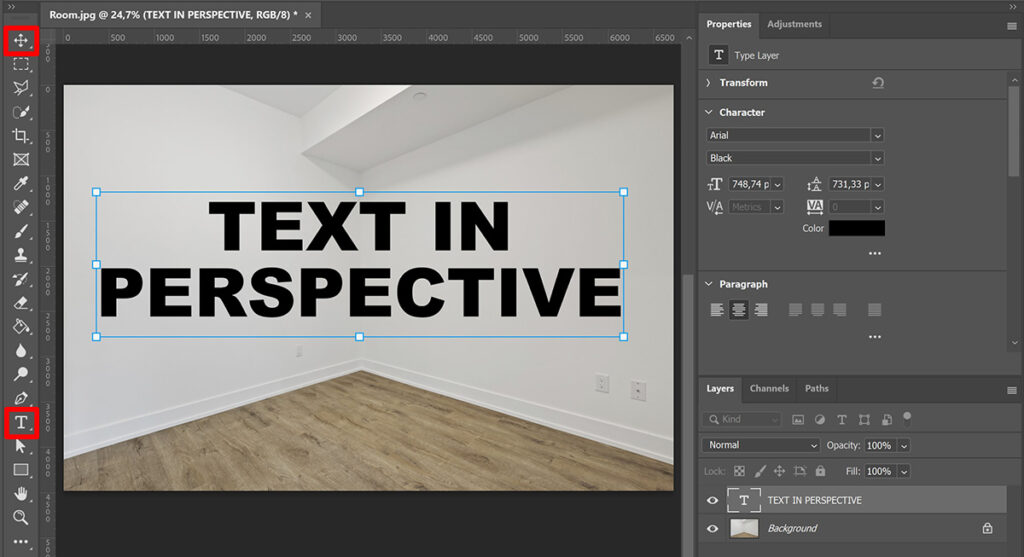Select the Crop tool
Screen dimensions: 1024x557
coord(21,135)
